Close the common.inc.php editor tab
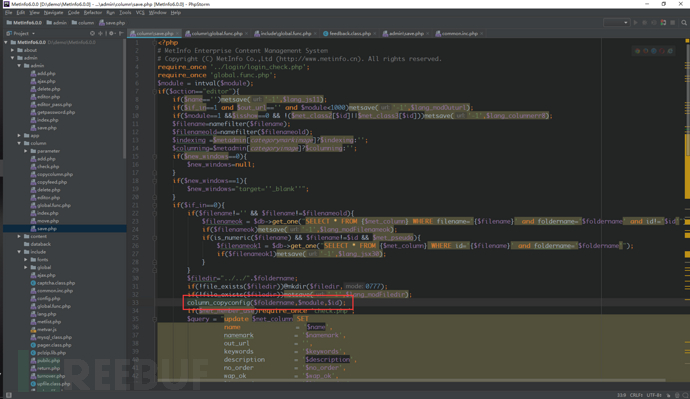Screen dimensions: 690x399 [x=482, y=33]
